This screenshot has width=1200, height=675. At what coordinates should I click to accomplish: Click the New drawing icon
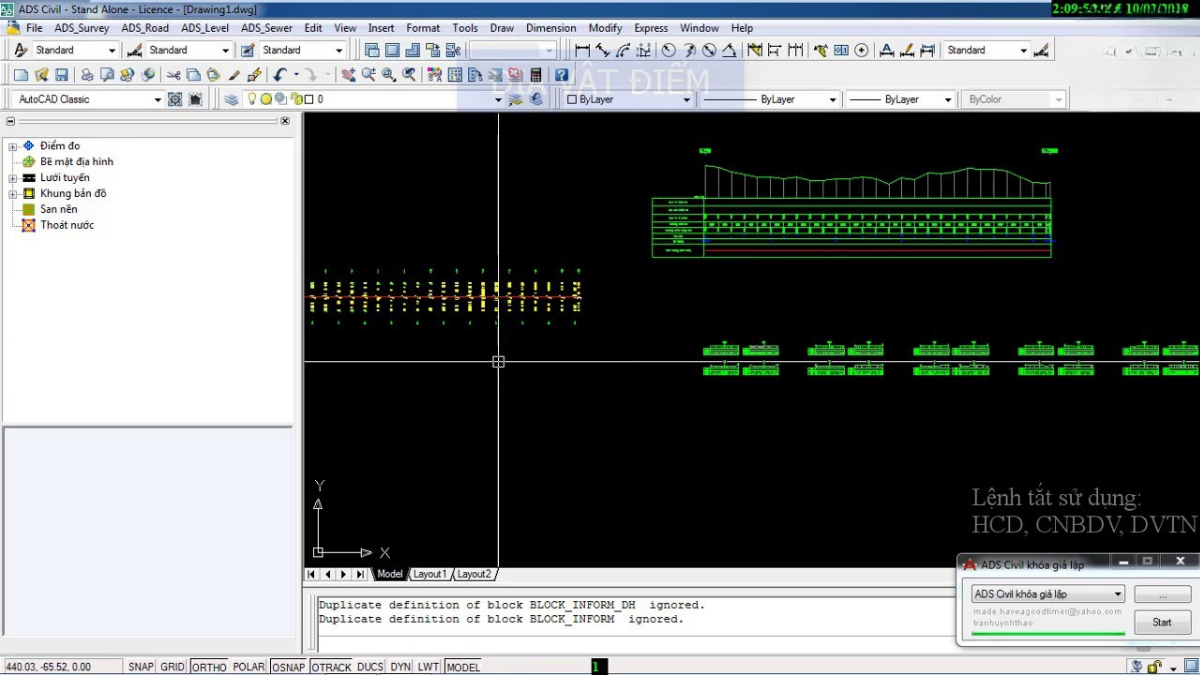pyautogui.click(x=20, y=75)
